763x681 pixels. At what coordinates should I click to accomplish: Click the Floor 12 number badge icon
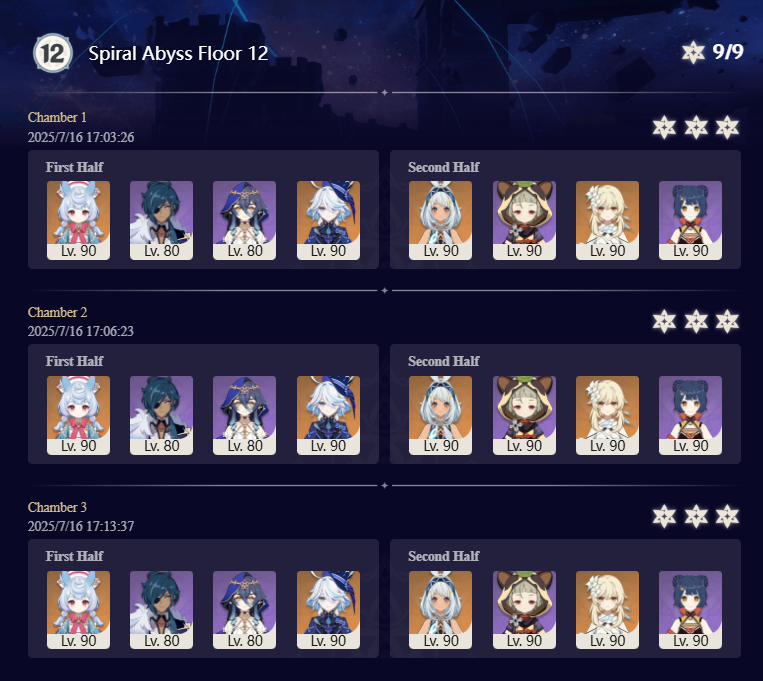coord(53,53)
